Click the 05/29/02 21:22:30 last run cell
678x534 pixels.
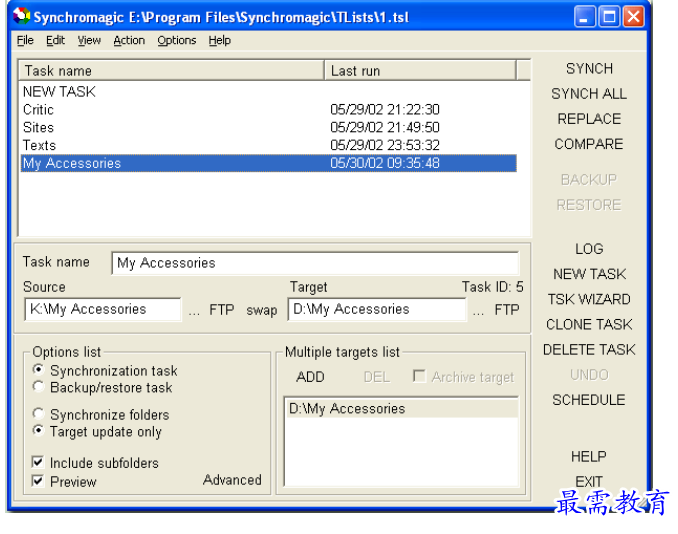click(385, 109)
